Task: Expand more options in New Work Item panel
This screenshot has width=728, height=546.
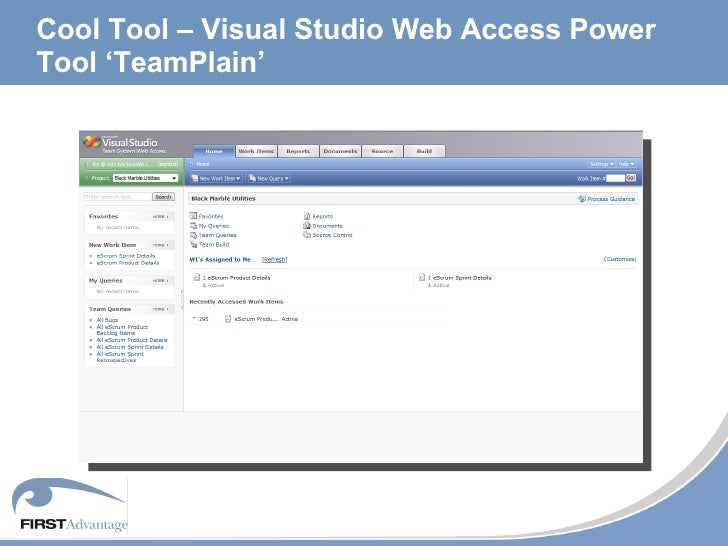Action: pyautogui.click(x=161, y=245)
